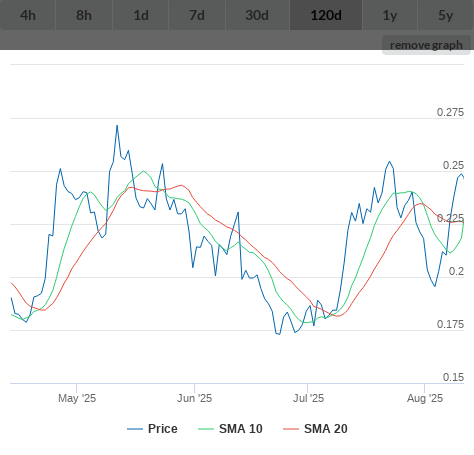Viewport: 474px width, 455px height.
Task: Click the blue Price legend line swatch
Action: [135, 429]
